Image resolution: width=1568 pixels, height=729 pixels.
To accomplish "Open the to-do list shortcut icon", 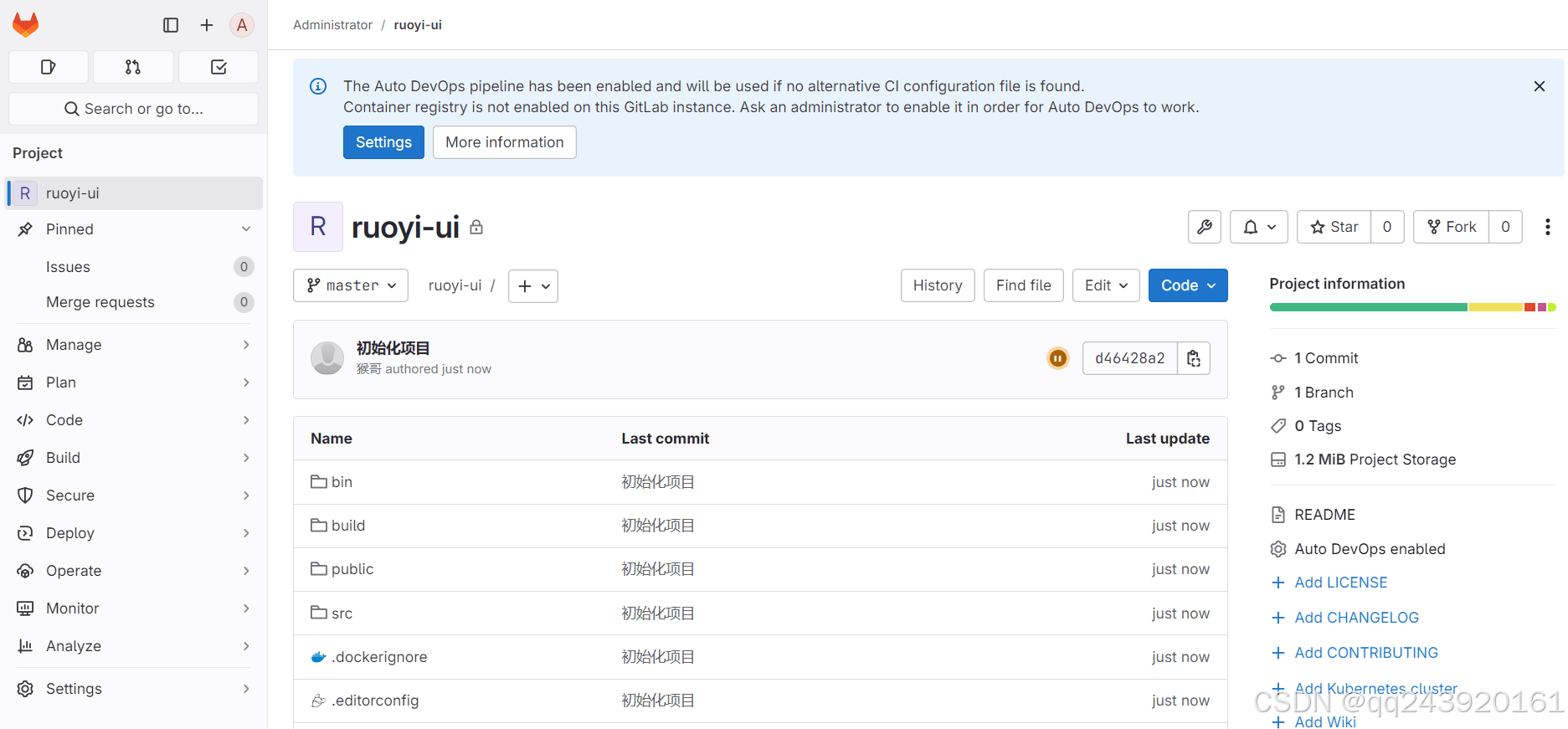I will point(218,67).
